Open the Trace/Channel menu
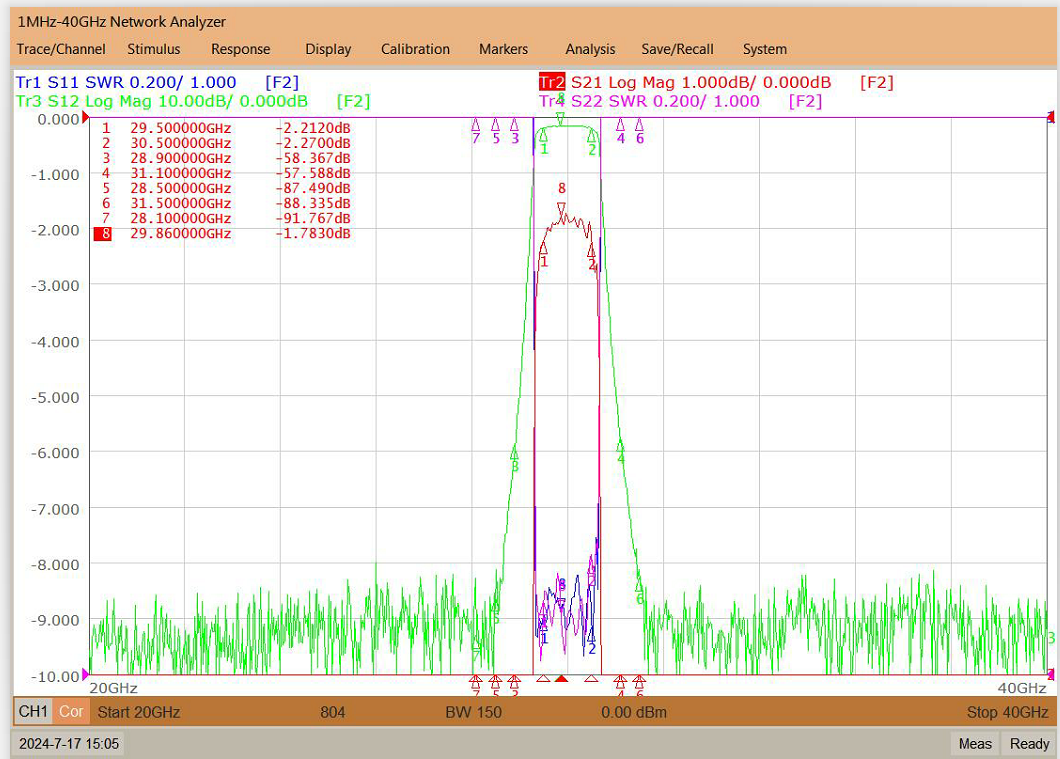The image size is (1060, 759). tap(61, 49)
